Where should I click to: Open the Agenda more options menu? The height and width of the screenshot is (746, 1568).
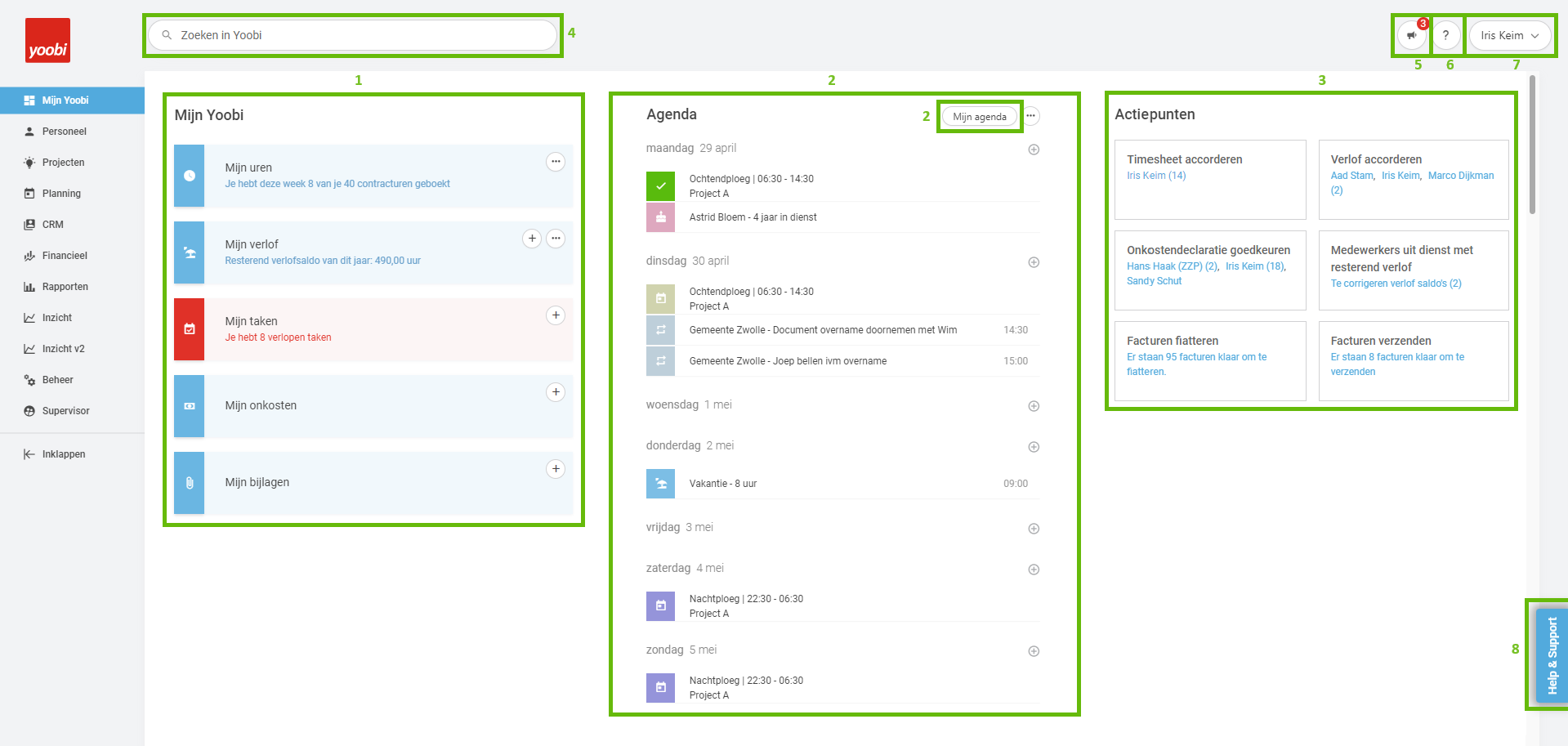pyautogui.click(x=1031, y=116)
